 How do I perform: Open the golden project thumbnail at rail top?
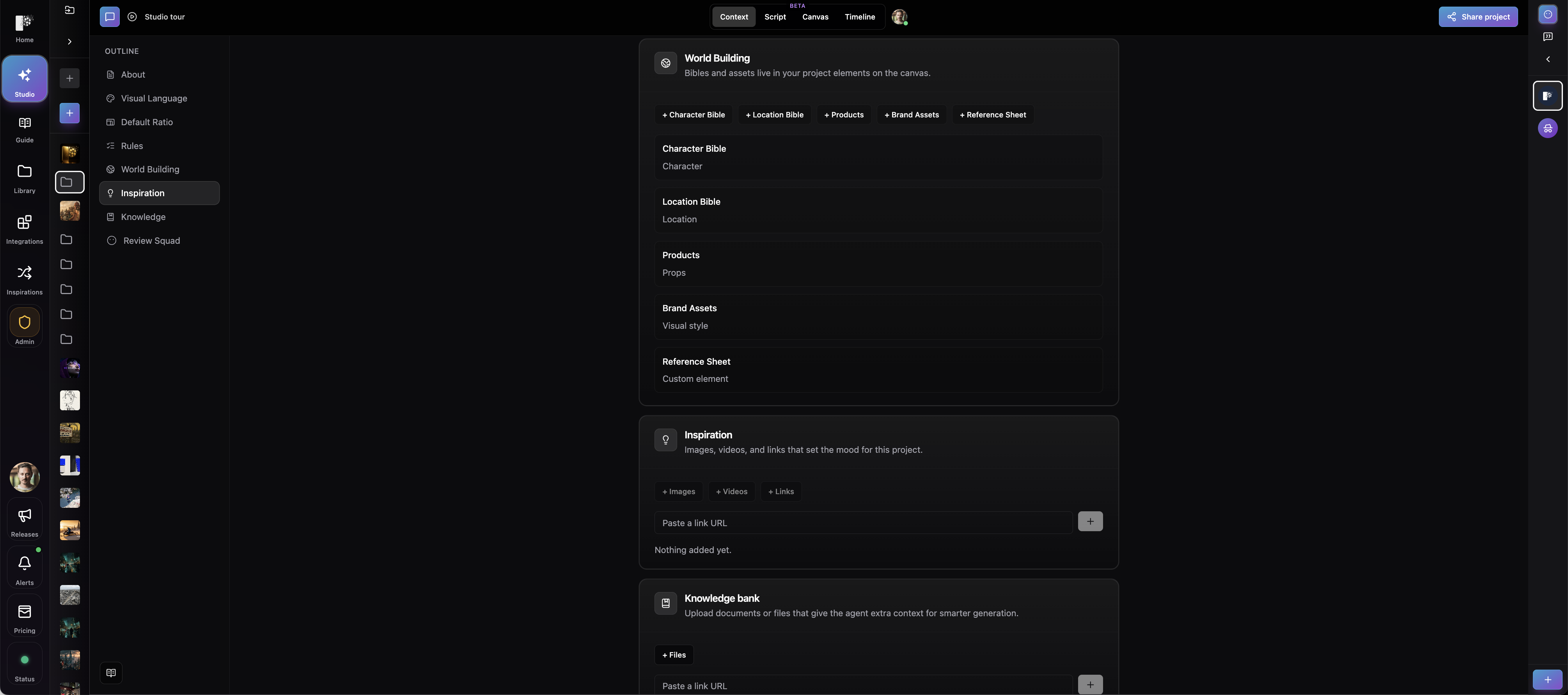pyautogui.click(x=69, y=153)
